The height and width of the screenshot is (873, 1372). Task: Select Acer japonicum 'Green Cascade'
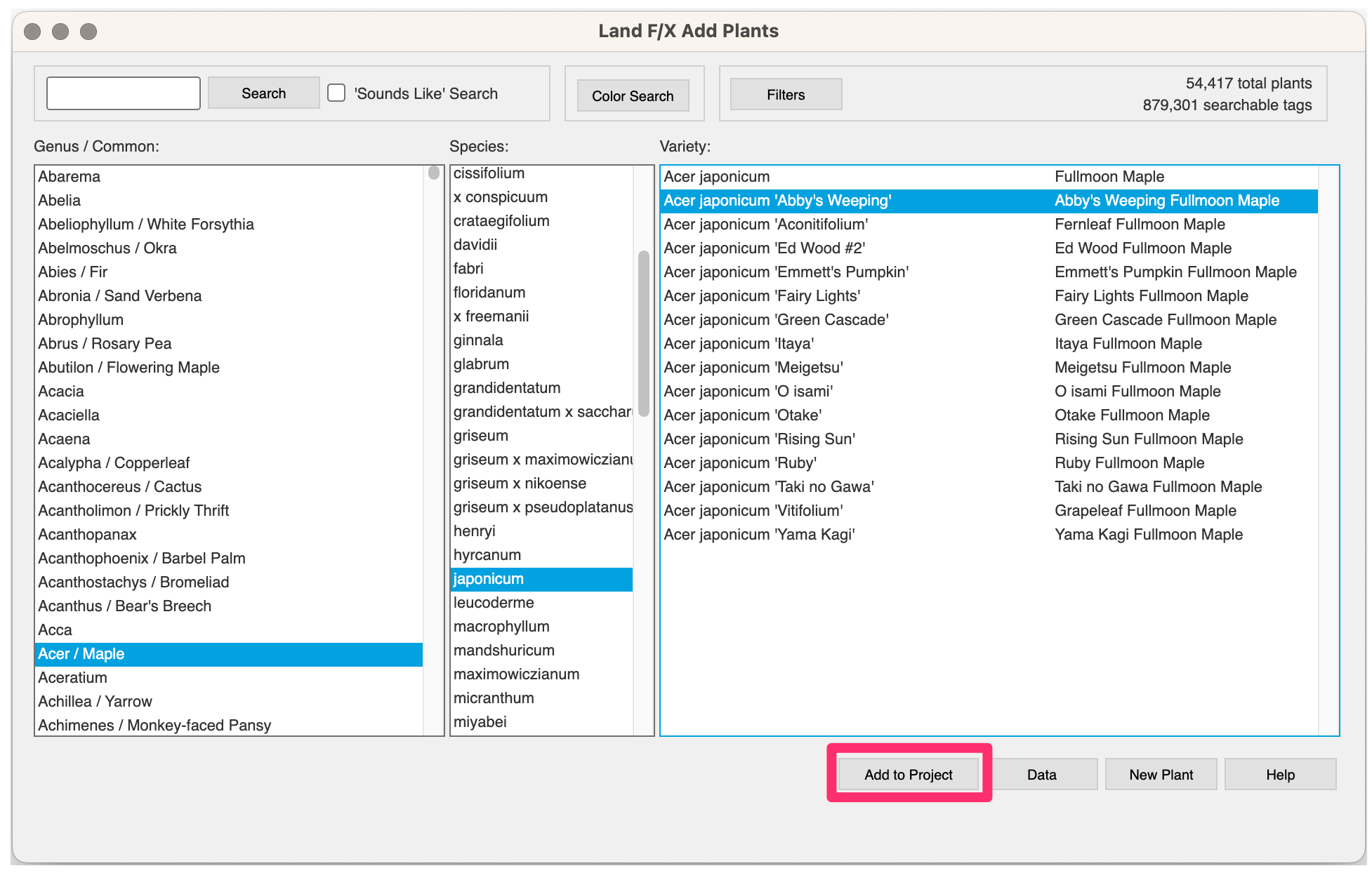click(x=989, y=320)
